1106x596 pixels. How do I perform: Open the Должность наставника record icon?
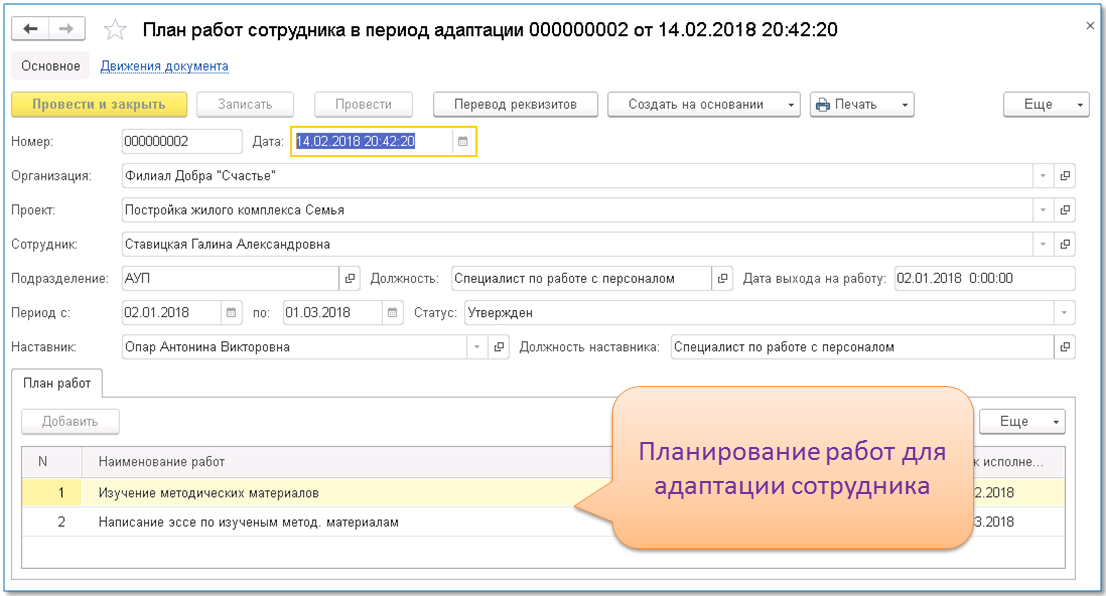pyautogui.click(x=1065, y=347)
